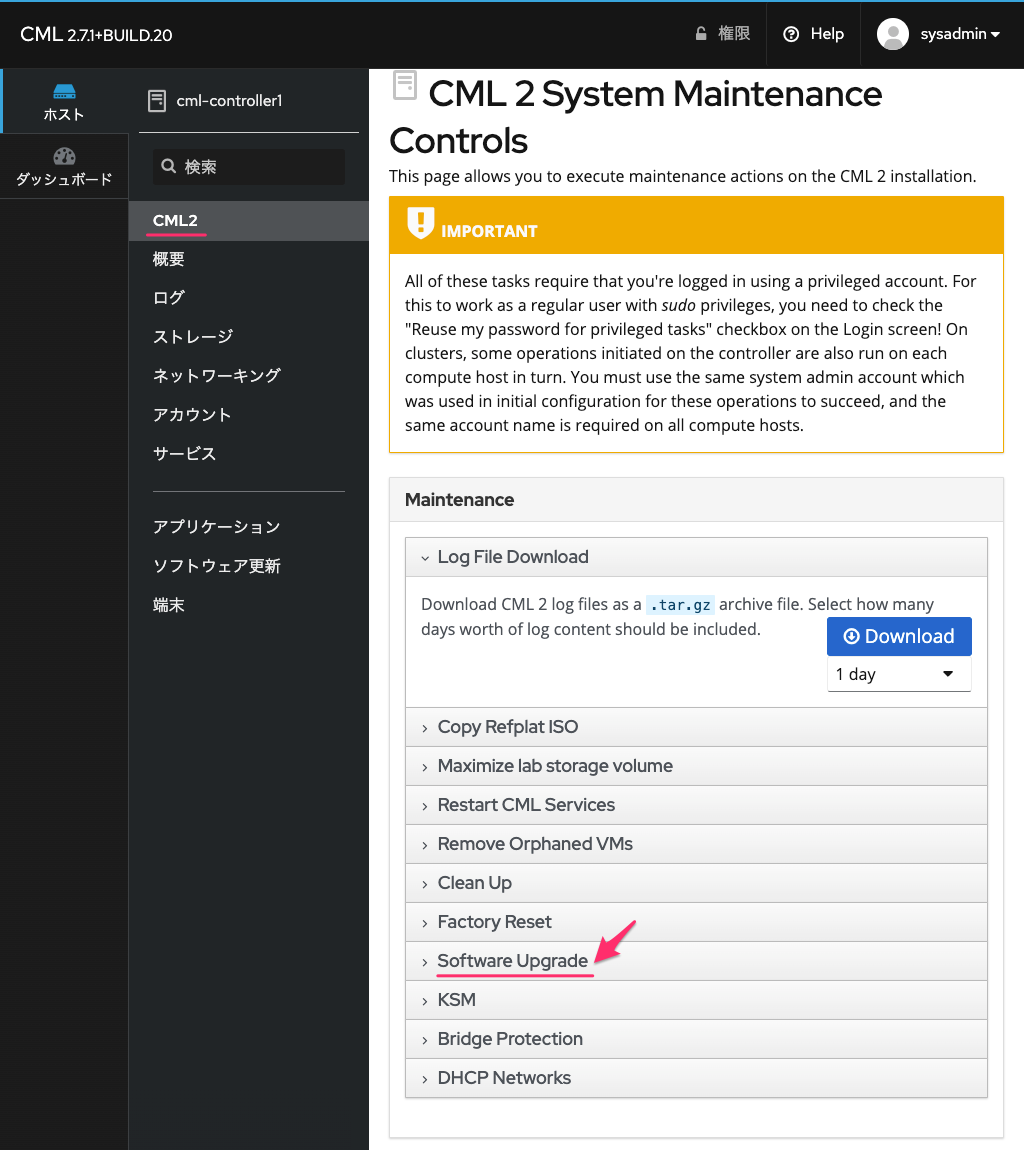
Task: Click the blue Download button
Action: [899, 637]
